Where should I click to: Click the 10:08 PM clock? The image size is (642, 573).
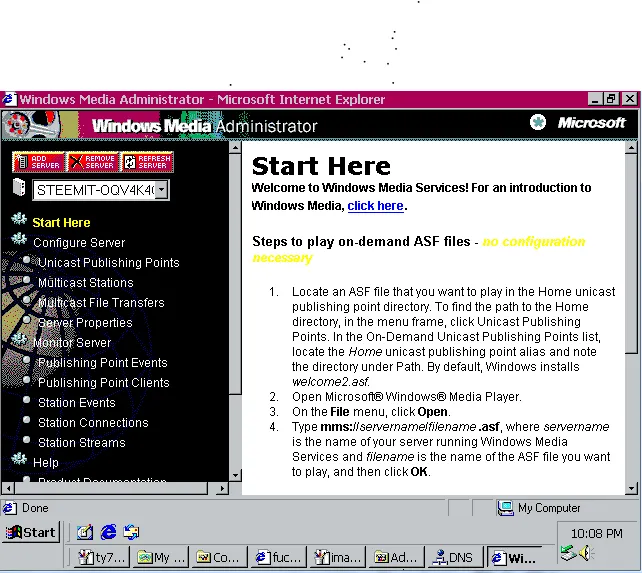[597, 534]
